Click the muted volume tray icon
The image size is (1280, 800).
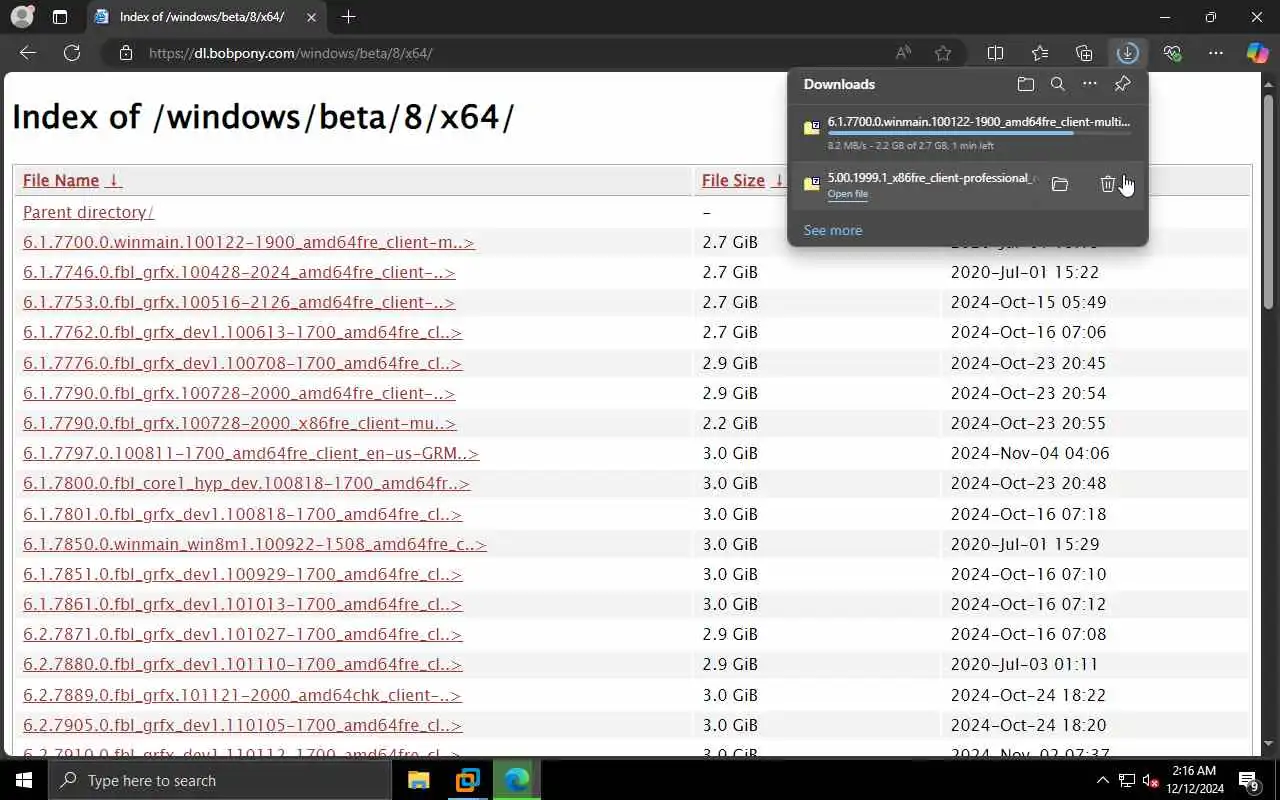click(1150, 780)
